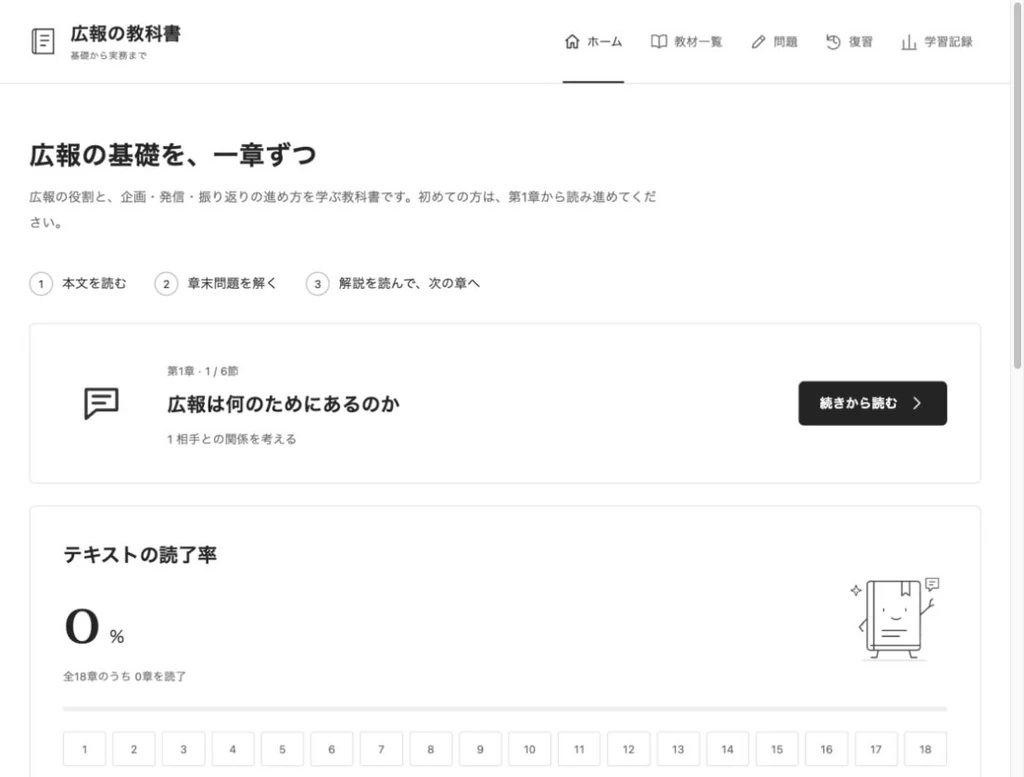The height and width of the screenshot is (777, 1024).
Task: Click the 広報の基礎を、一章ずつ heading
Action: [x=172, y=155]
